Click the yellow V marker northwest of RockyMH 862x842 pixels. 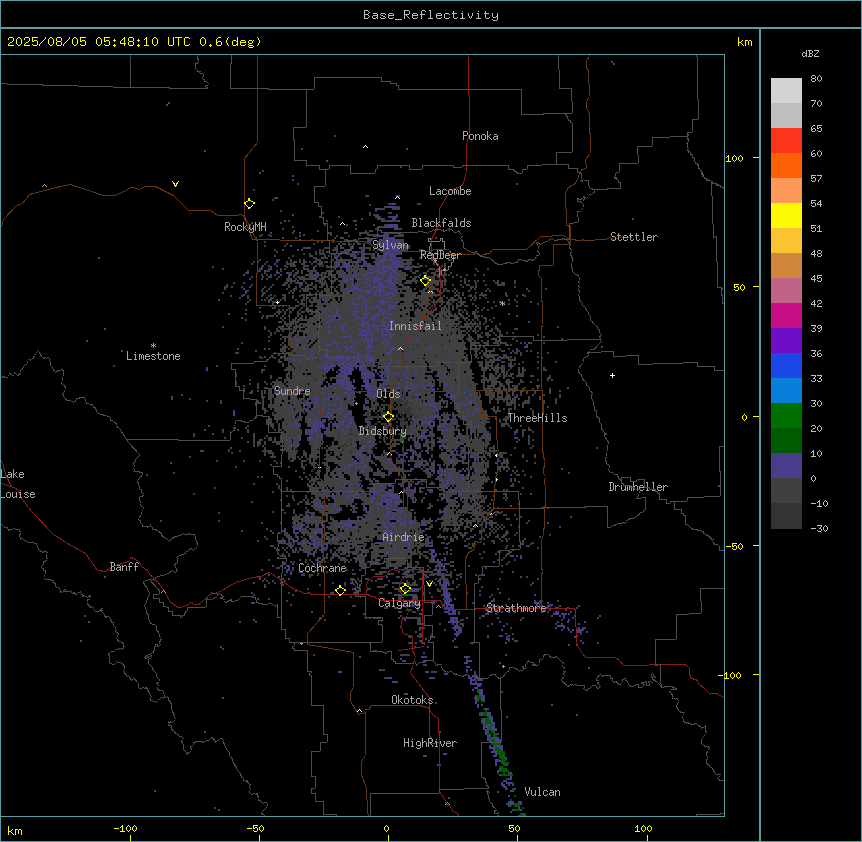point(175,184)
